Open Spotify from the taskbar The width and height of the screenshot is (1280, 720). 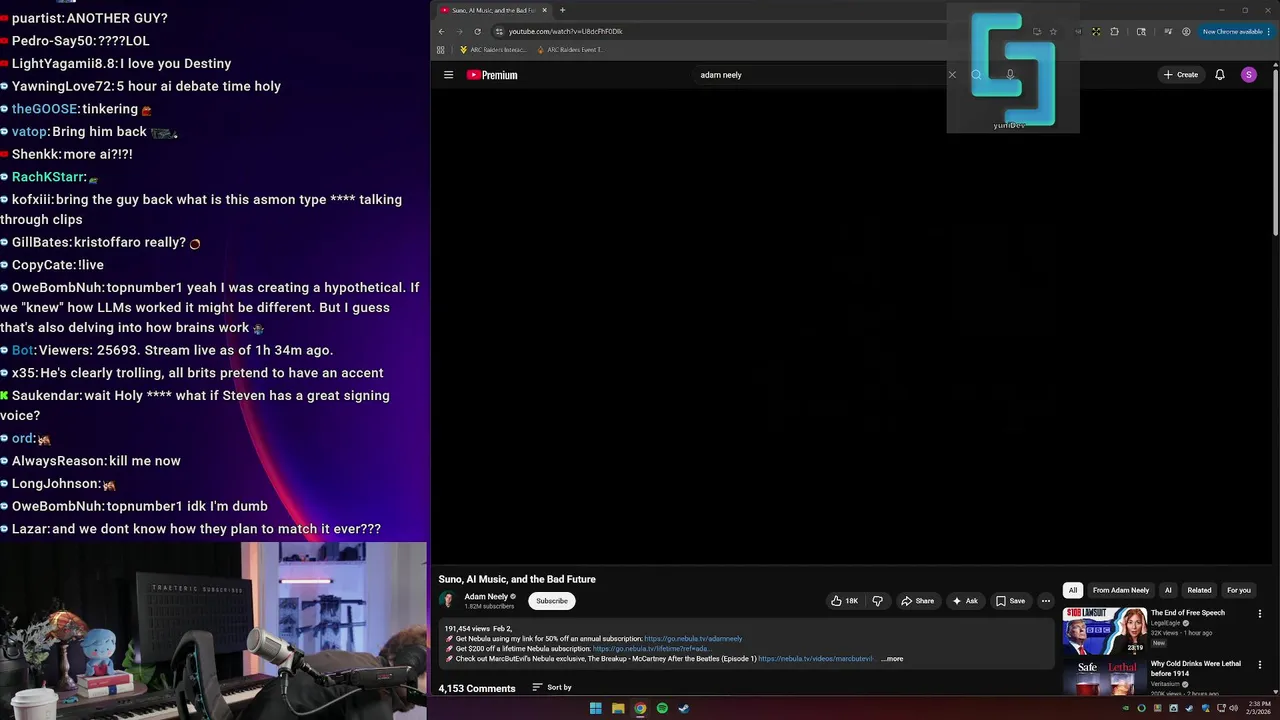point(662,708)
